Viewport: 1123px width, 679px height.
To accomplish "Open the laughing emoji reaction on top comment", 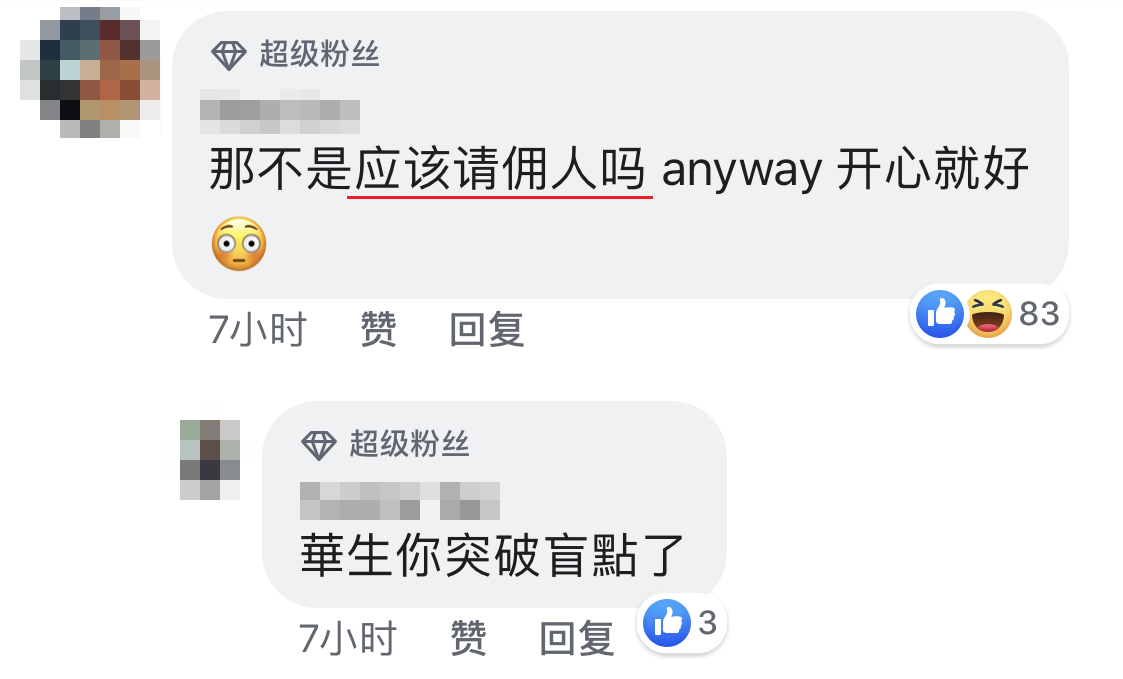I will click(x=988, y=314).
